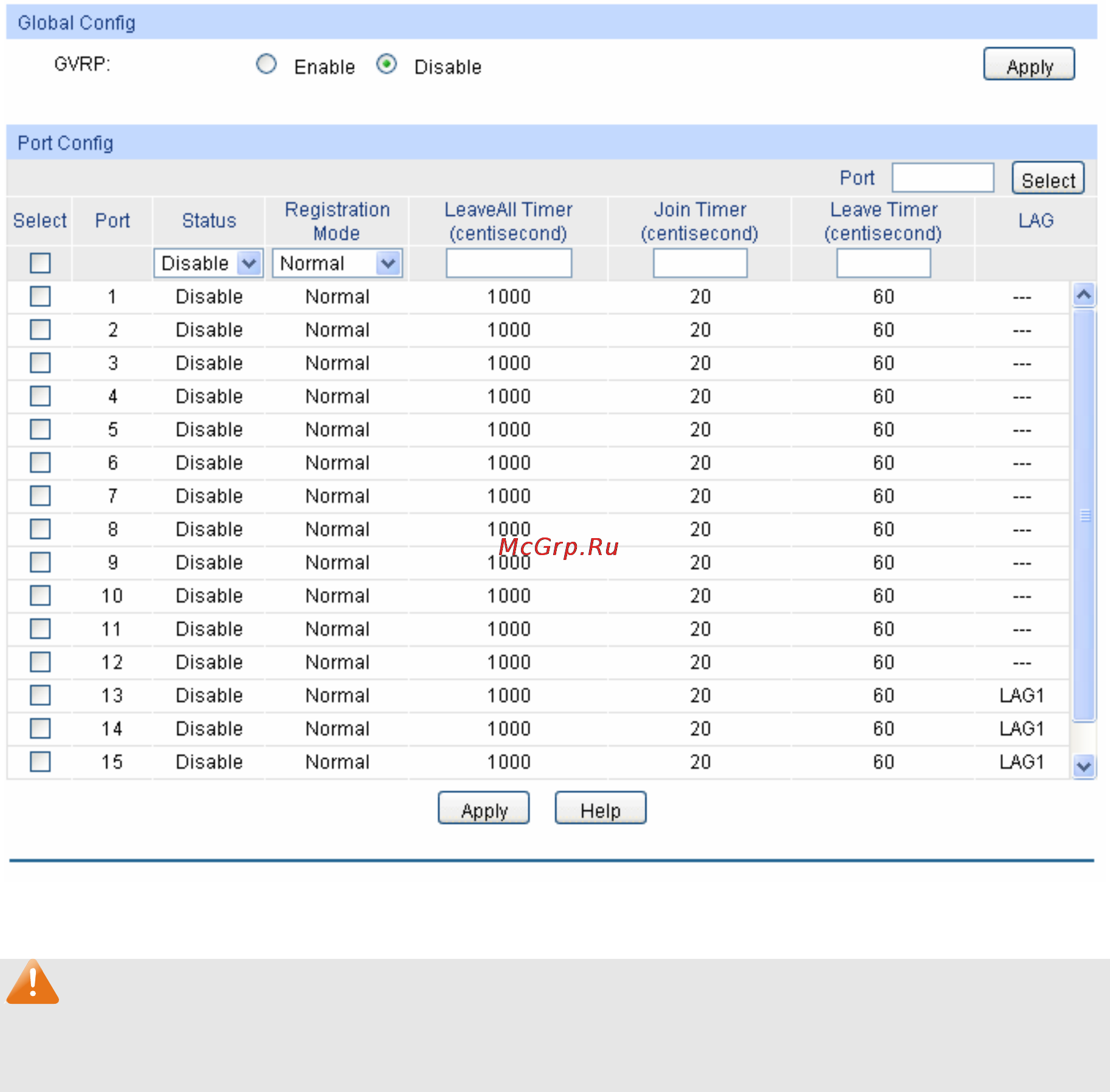Open the Registration Mode Normal dropdown
This screenshot has width=1110, height=1092.
337,263
